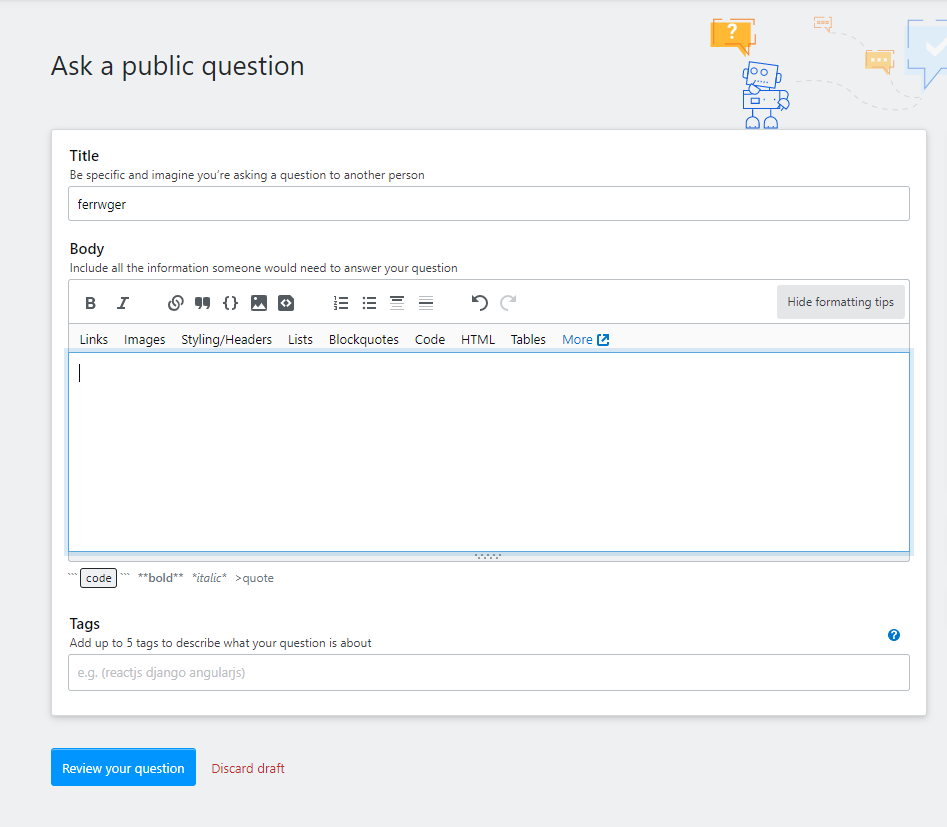Click the '**bold**' formatting hint

pyautogui.click(x=160, y=578)
